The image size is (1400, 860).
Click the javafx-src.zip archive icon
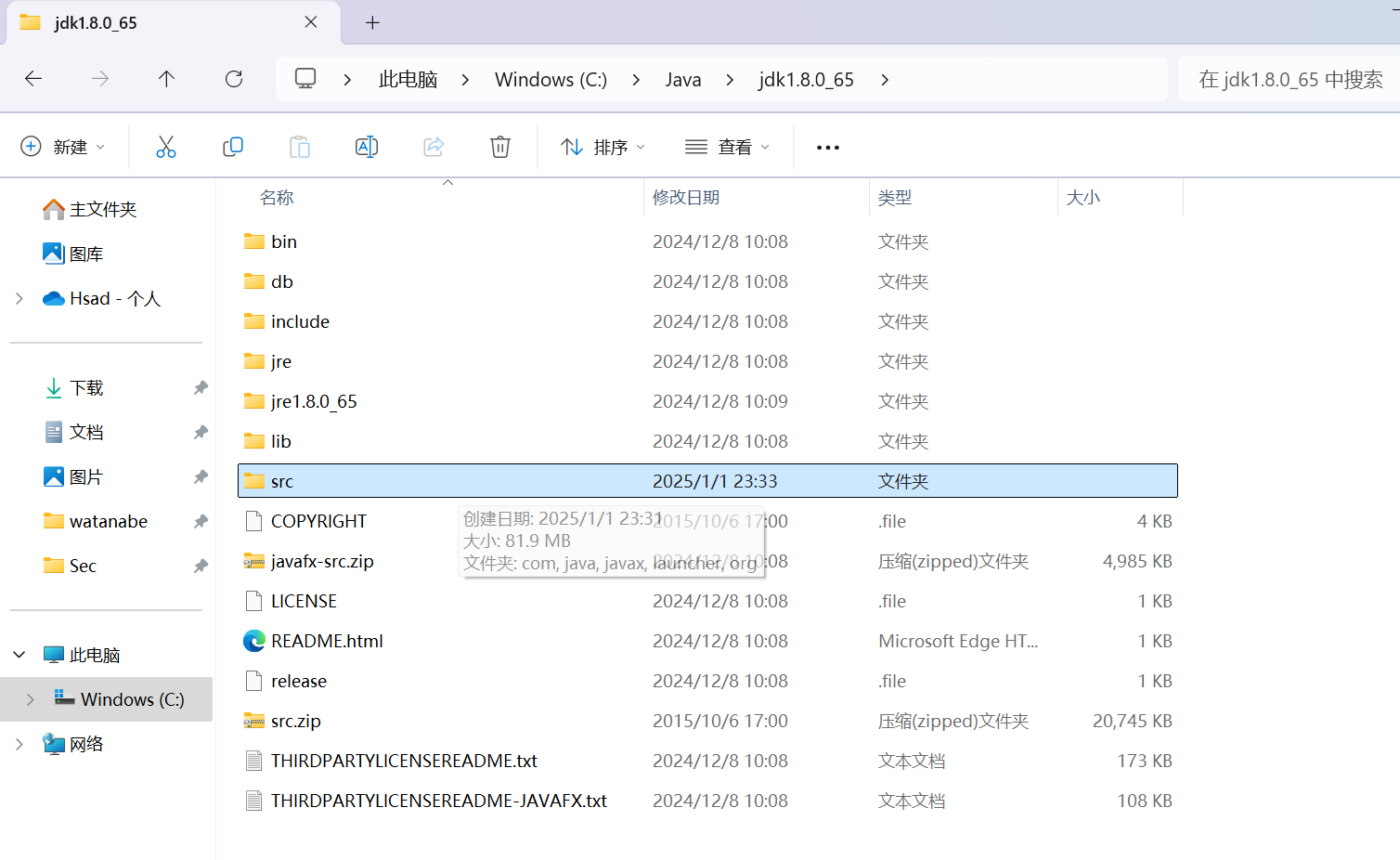(x=253, y=561)
